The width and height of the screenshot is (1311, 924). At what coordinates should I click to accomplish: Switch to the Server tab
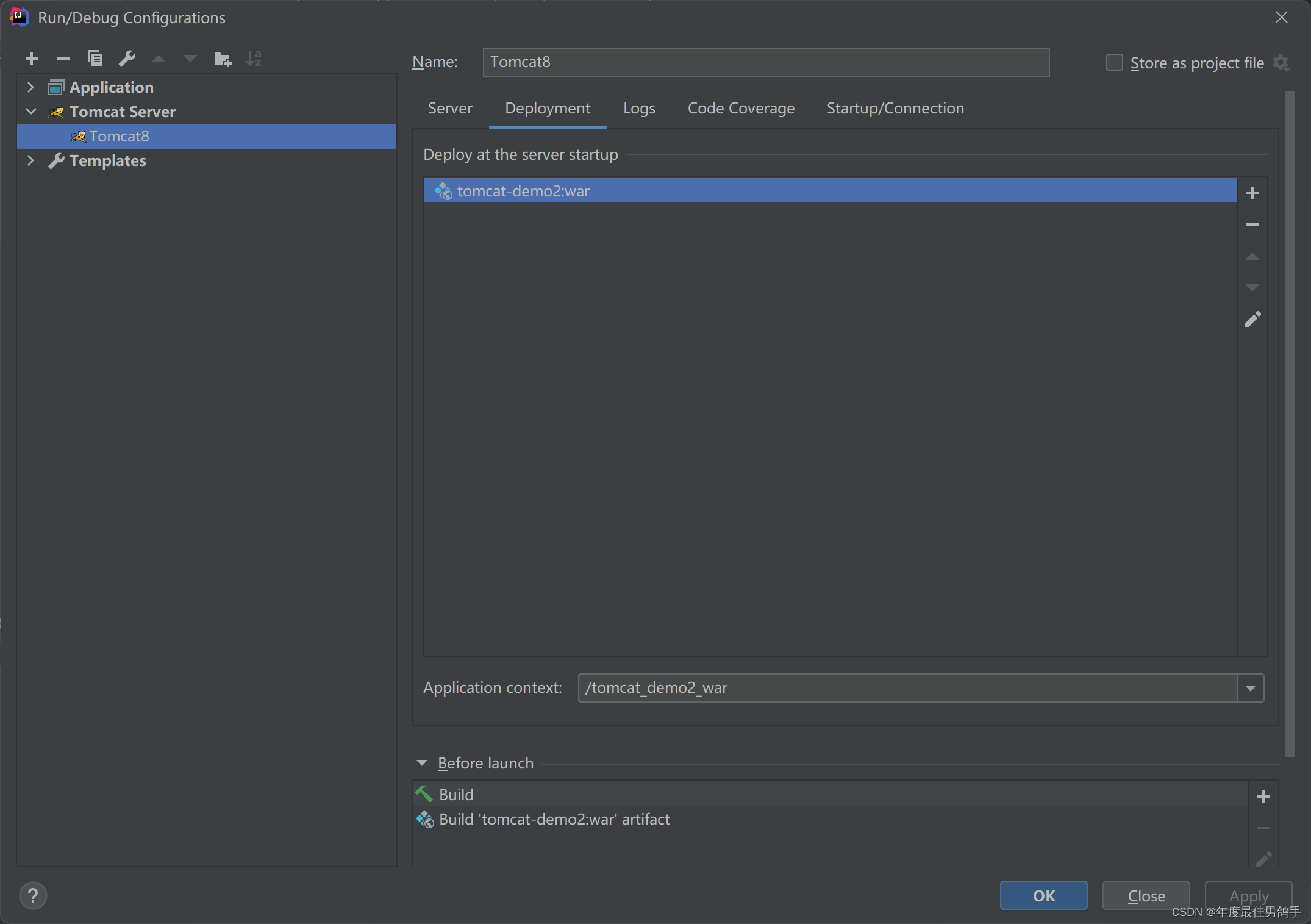450,109
